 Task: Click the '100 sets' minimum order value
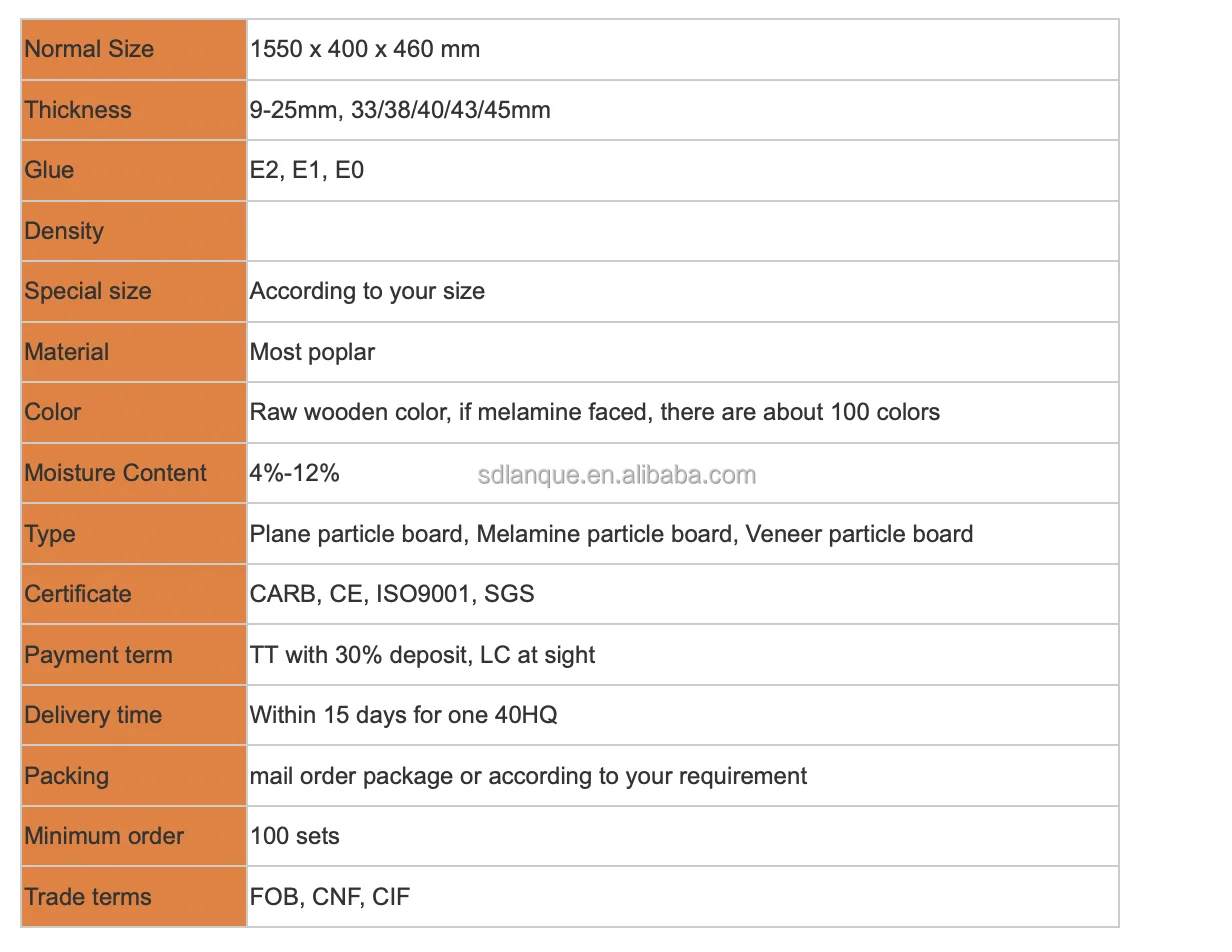(x=294, y=836)
